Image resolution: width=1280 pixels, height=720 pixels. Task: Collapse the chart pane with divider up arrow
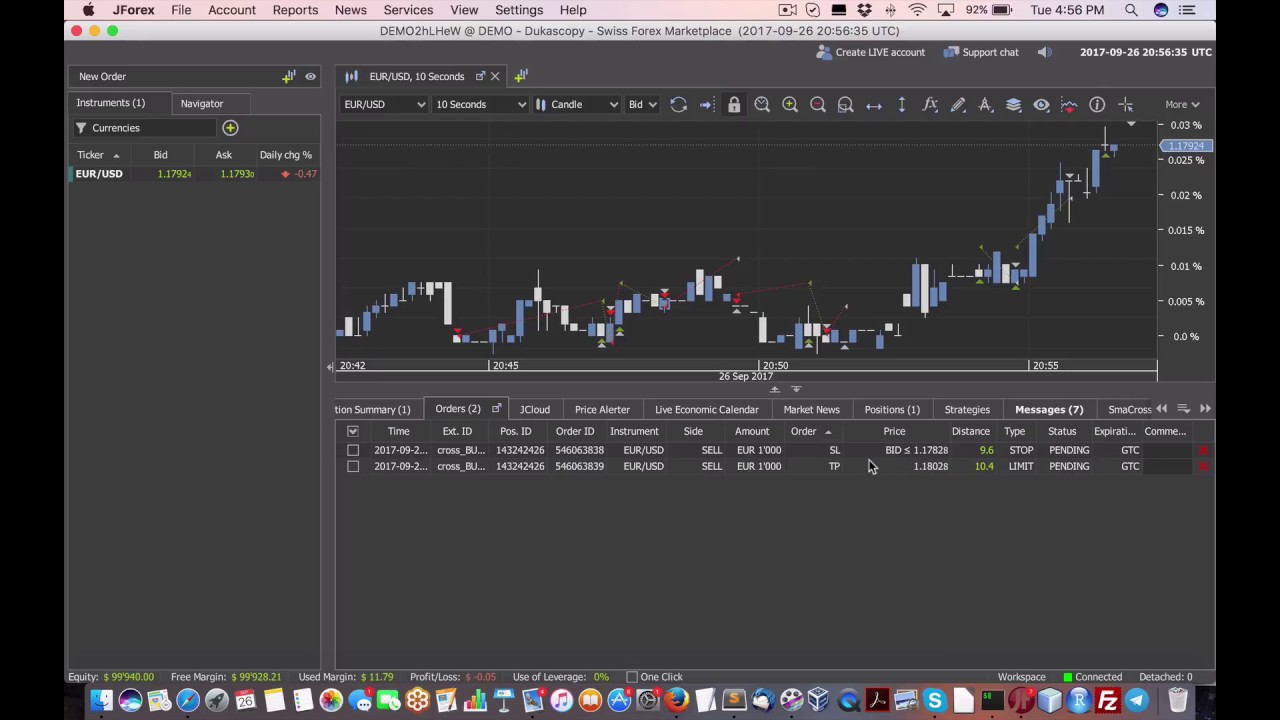point(774,389)
